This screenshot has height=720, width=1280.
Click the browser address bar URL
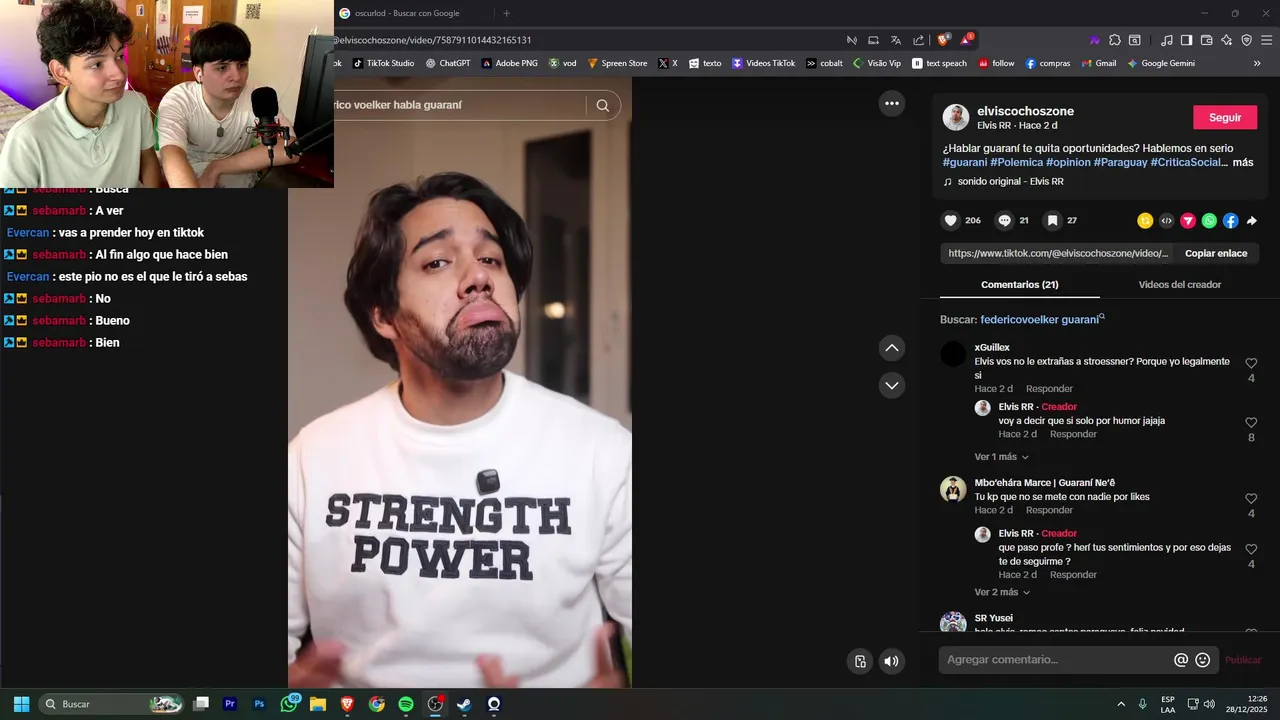431,40
